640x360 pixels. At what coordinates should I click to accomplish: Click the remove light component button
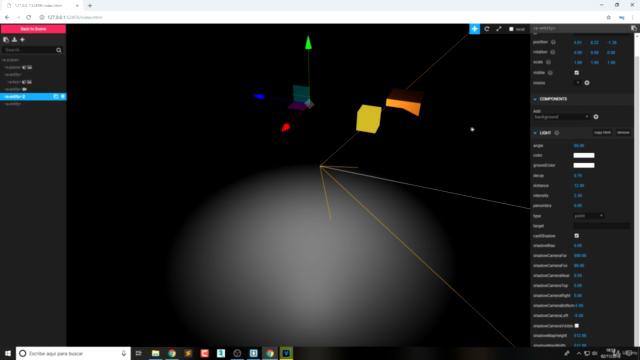(623, 133)
